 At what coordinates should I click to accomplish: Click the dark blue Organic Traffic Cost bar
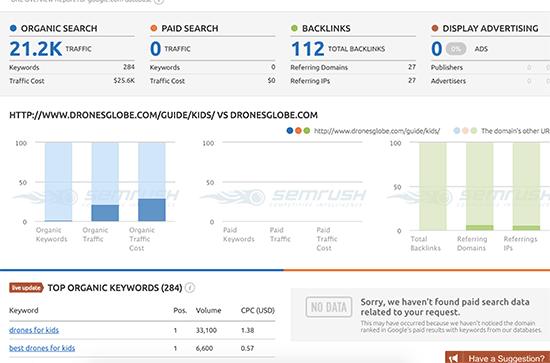tap(152, 210)
